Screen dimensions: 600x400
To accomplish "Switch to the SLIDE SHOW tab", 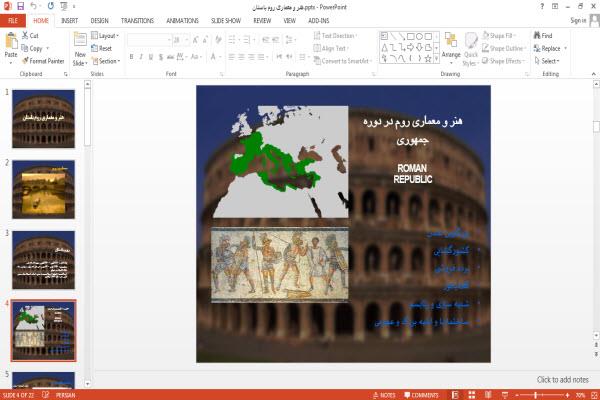I will tap(226, 20).
